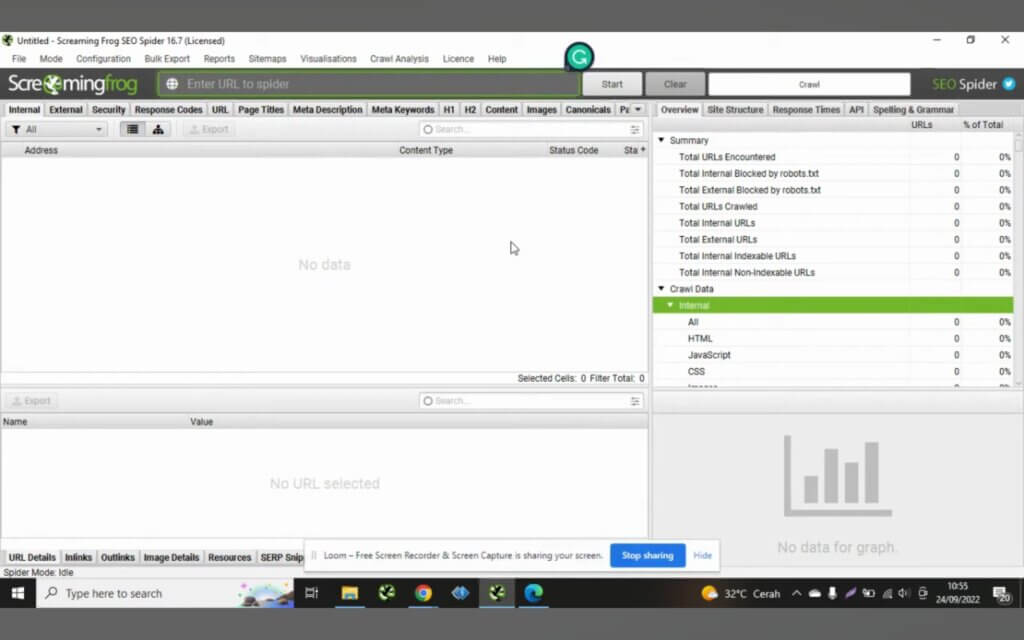This screenshot has height=640, width=1024.
Task: Open search options icon in lower search box
Action: pos(635,401)
